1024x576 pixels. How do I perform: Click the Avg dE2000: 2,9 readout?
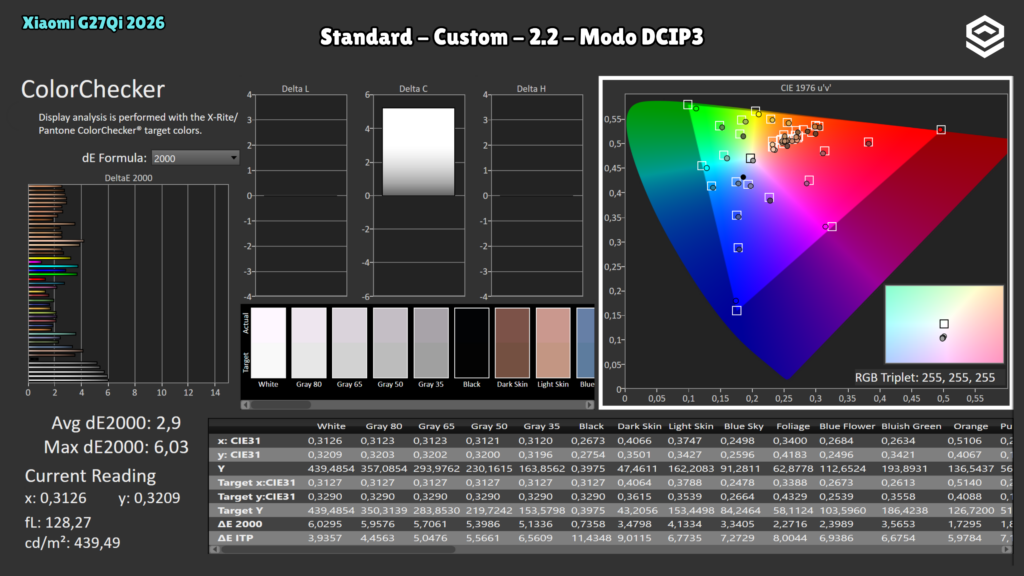tap(116, 423)
